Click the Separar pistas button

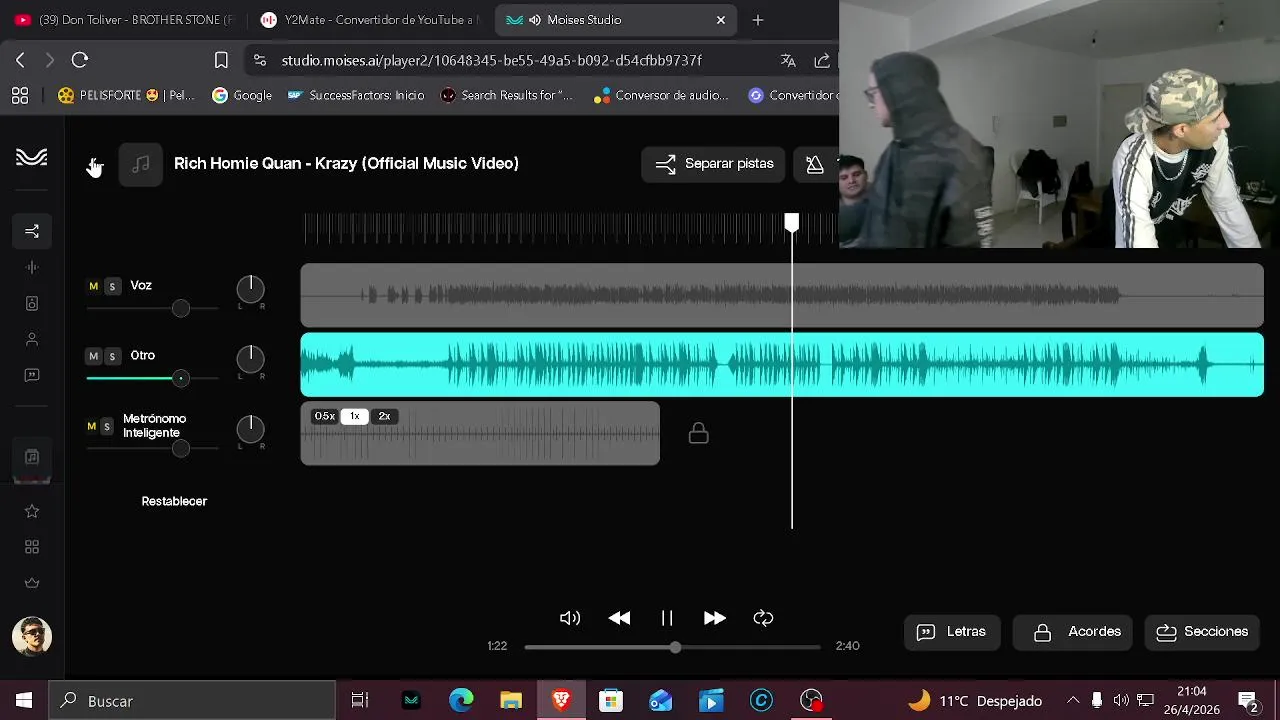pos(714,164)
